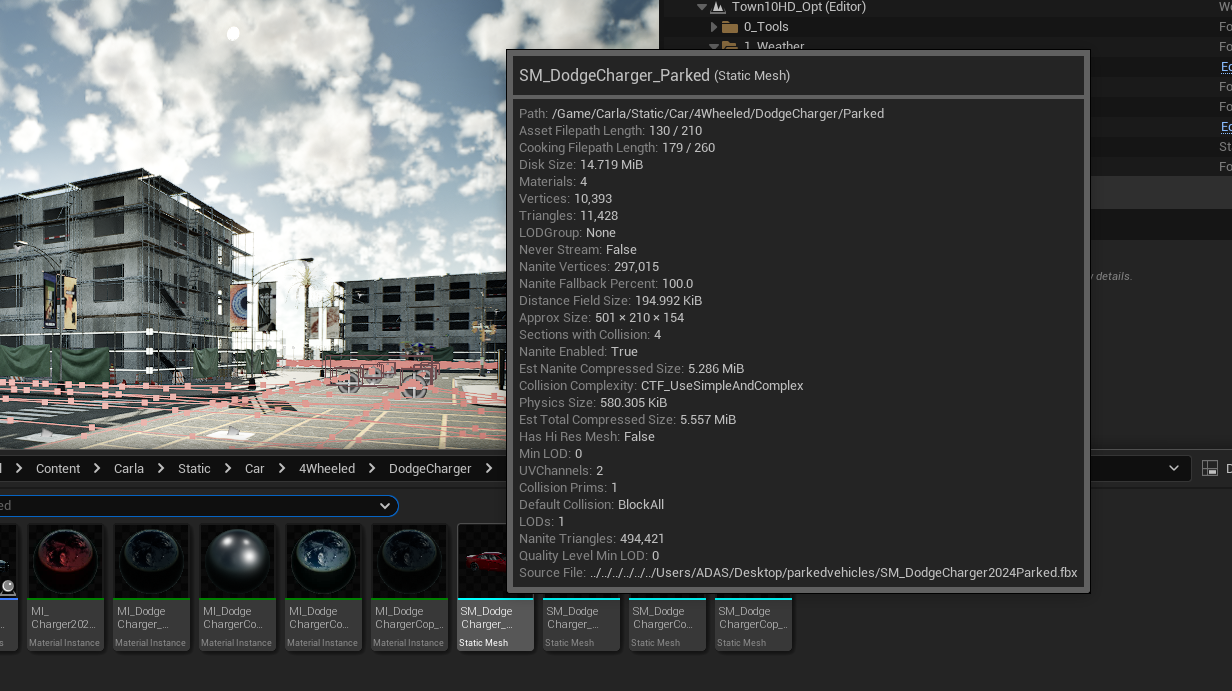Click the 0_Tools folder icon in outliner

(730, 27)
